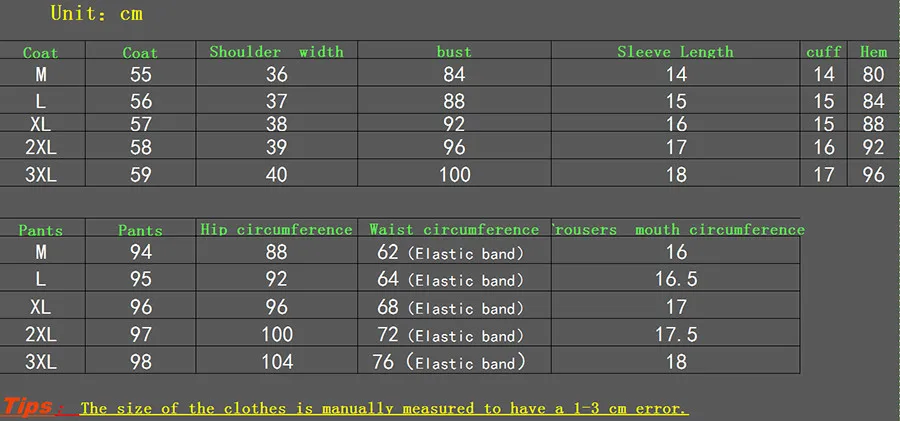Image resolution: width=900 pixels, height=421 pixels.
Task: Click trousers mouth value 16.5
Action: 676,279
